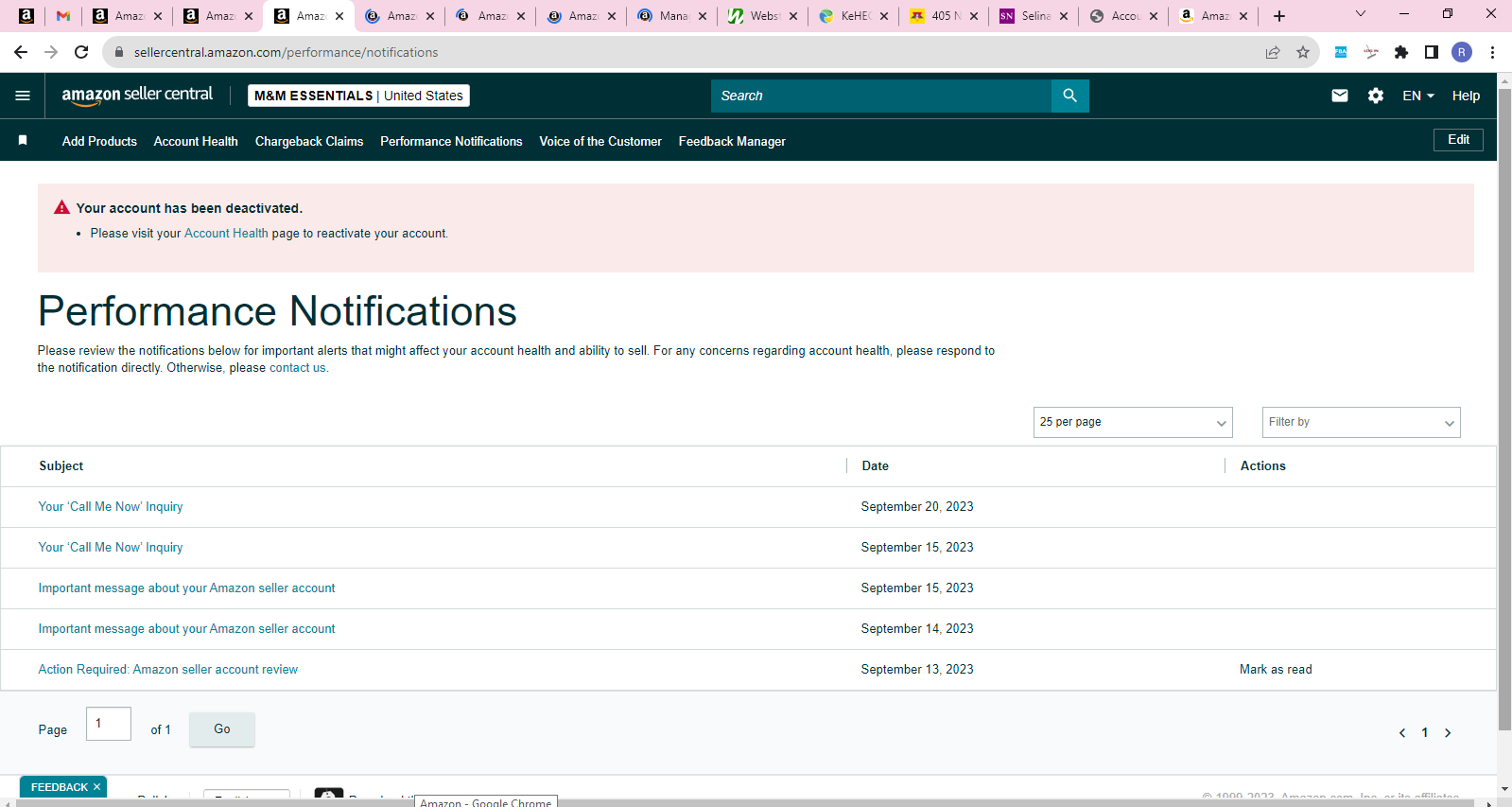This screenshot has height=807, width=1512.
Task: Open Action Required: Amazon seller account review
Action: coord(167,670)
